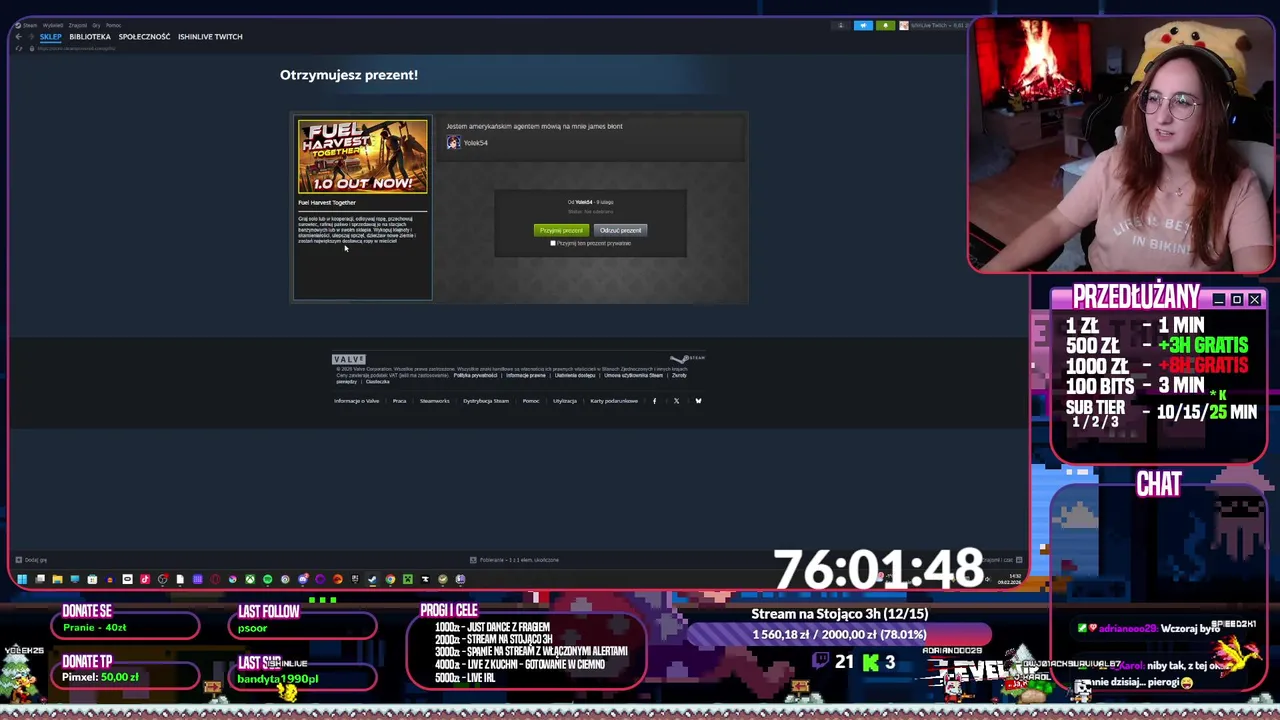Minimize the PRZEDŁUŻANY overlay window
1280x720 pixels.
1219,300
